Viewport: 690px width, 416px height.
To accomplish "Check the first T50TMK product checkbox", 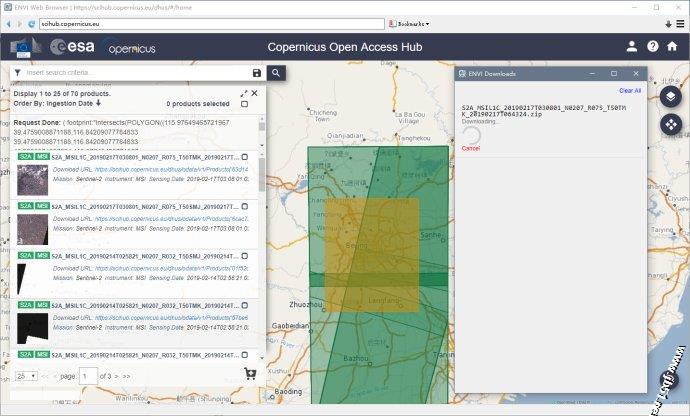I will click(x=245, y=157).
